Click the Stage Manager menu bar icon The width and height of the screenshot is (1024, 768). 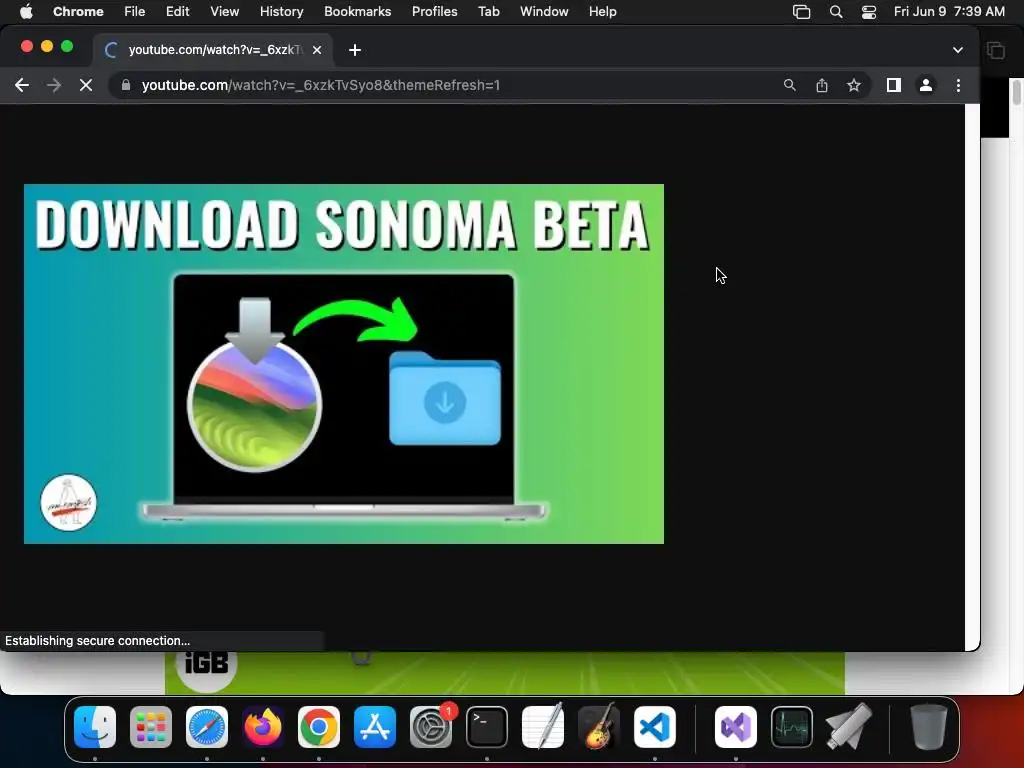click(801, 12)
